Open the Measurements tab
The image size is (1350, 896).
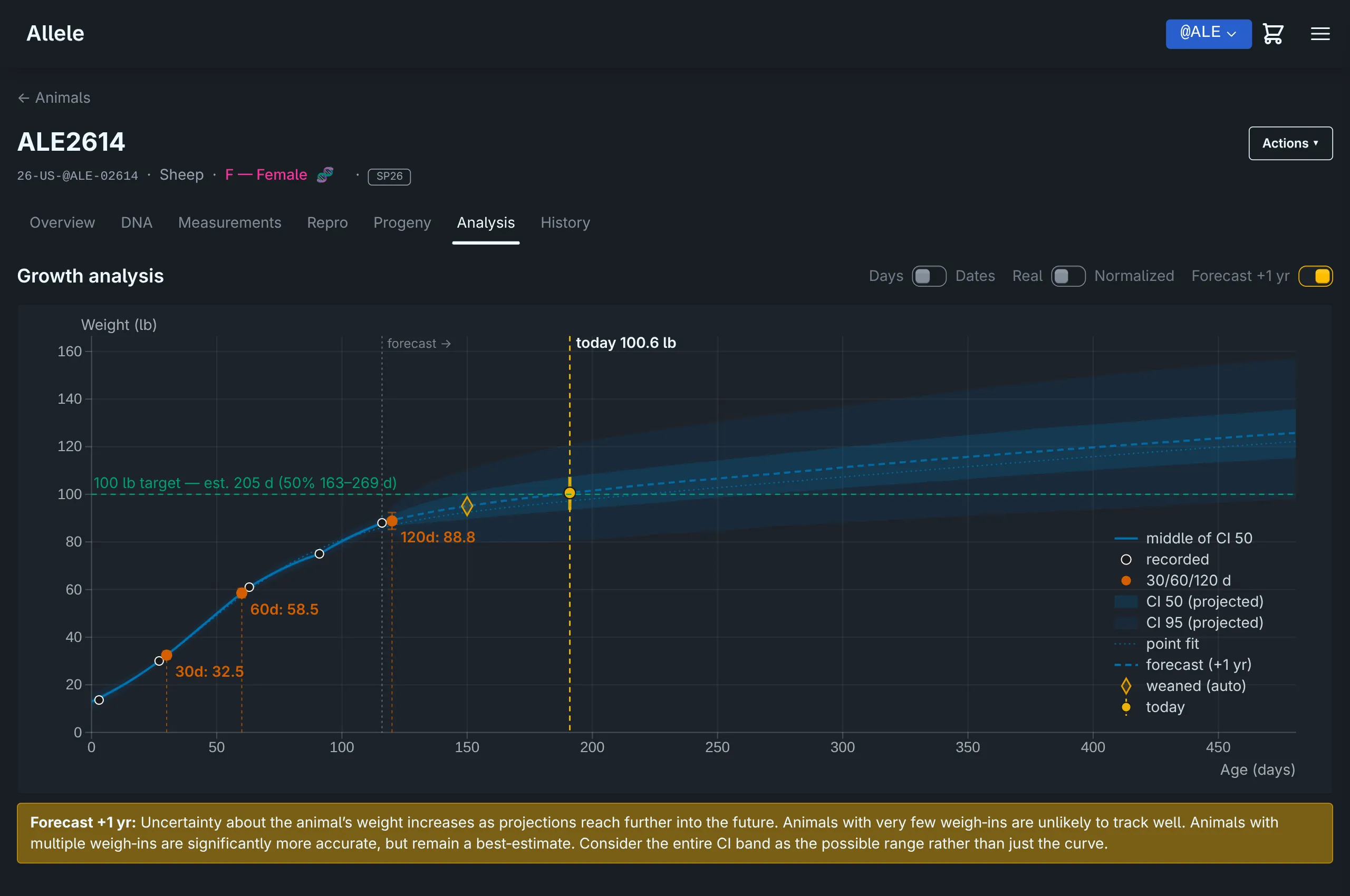pyautogui.click(x=229, y=222)
